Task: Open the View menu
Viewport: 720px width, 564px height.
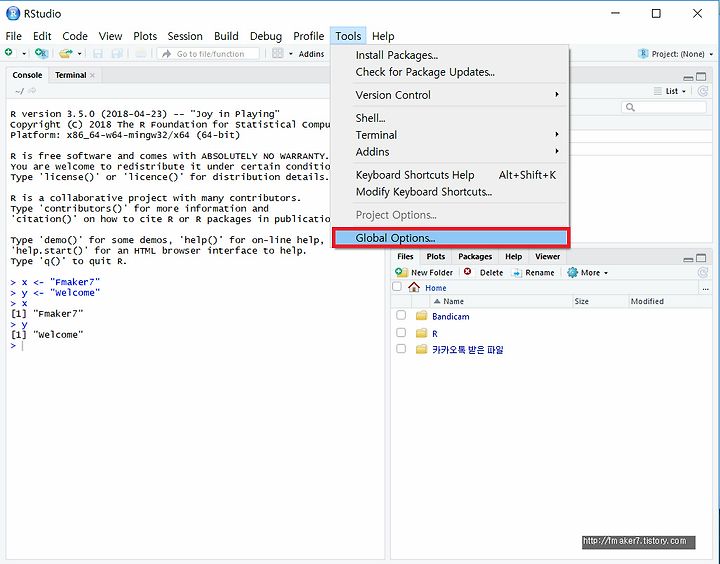Action: click(x=111, y=36)
